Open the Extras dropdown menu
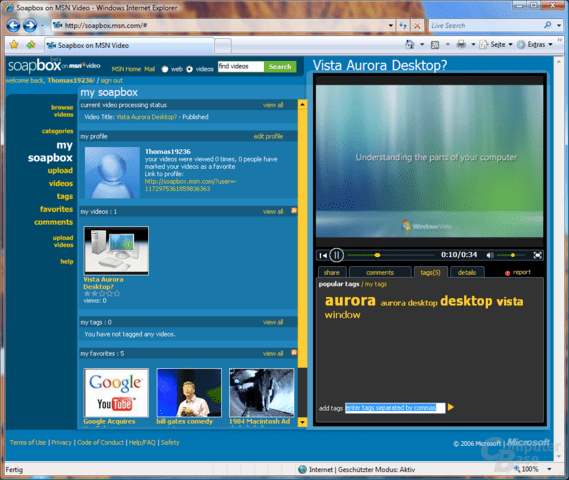The image size is (569, 480). (535, 45)
